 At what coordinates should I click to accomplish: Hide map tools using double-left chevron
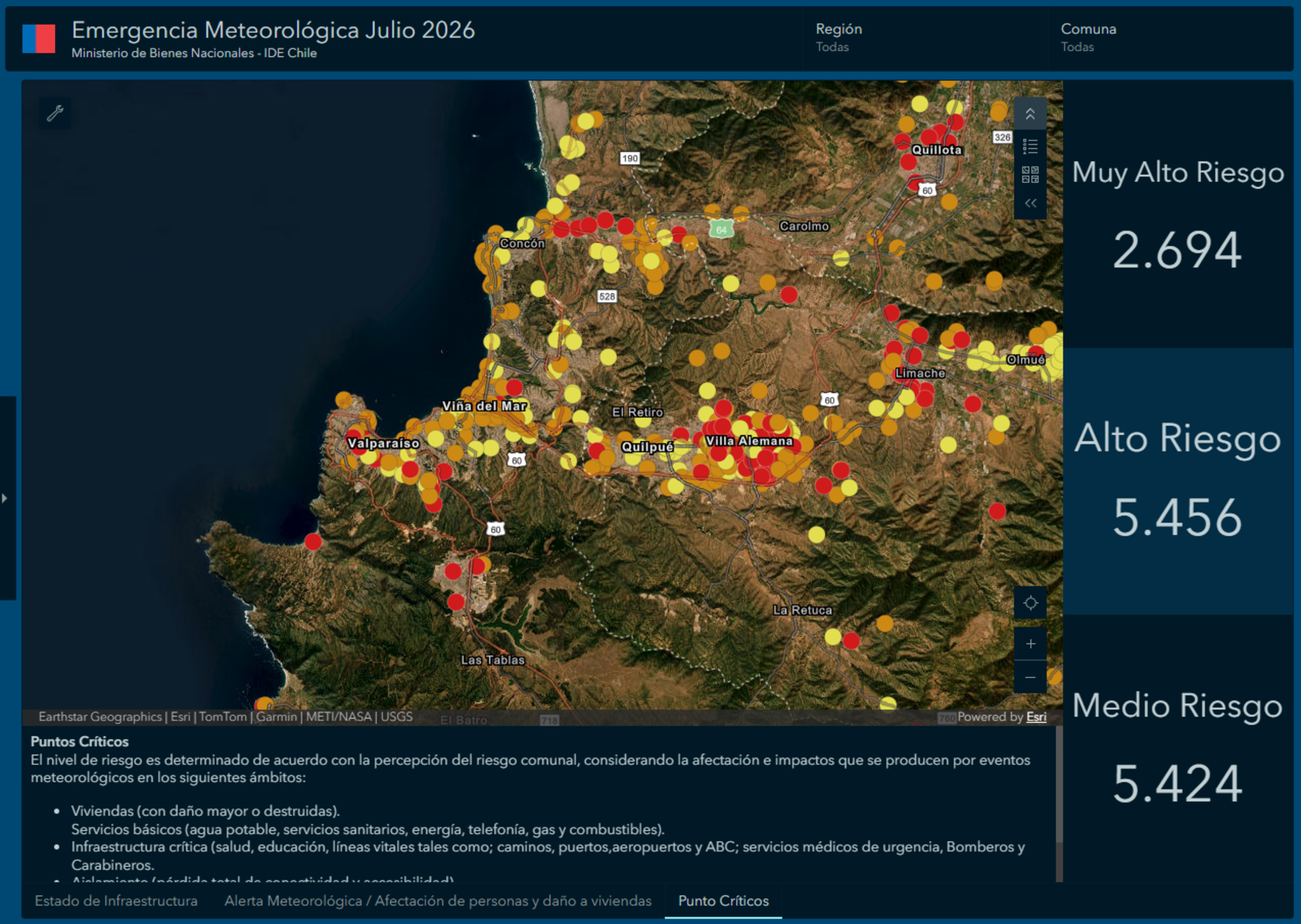tap(1030, 203)
